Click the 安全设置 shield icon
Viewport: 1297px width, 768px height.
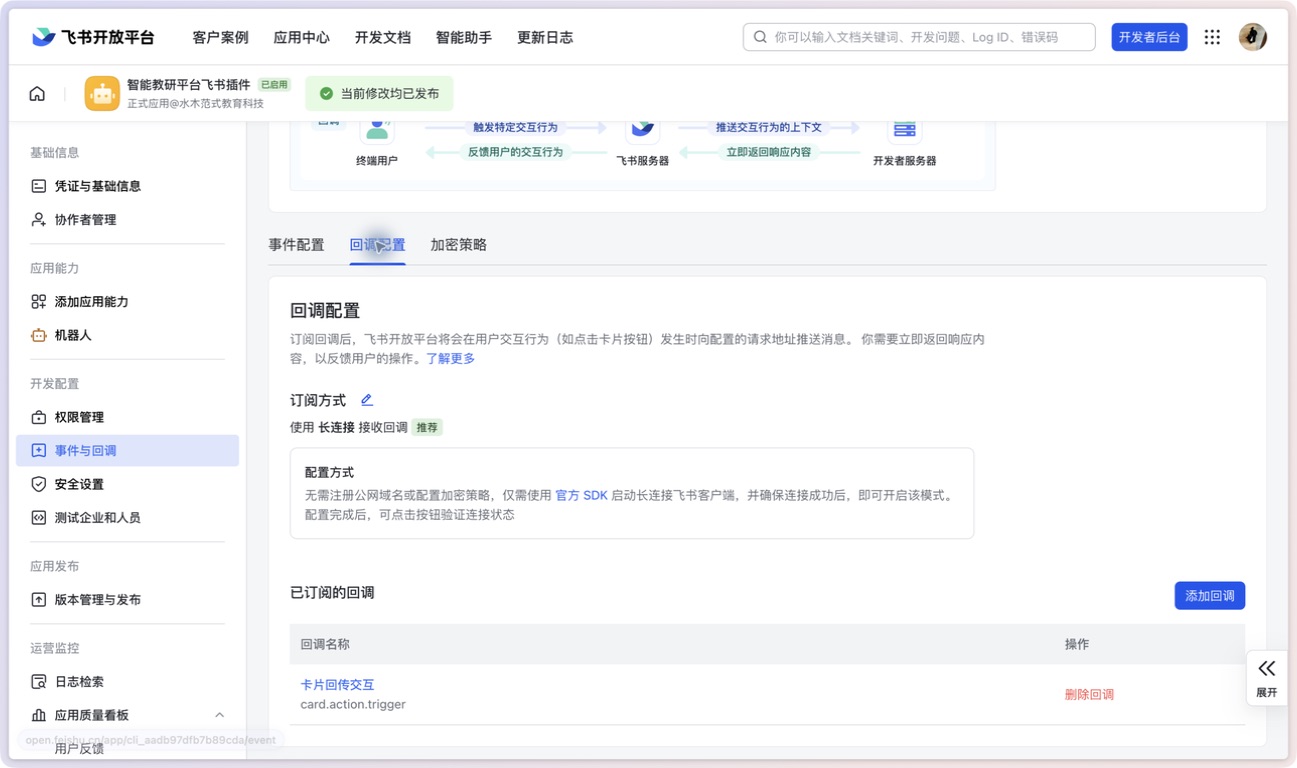[39, 484]
